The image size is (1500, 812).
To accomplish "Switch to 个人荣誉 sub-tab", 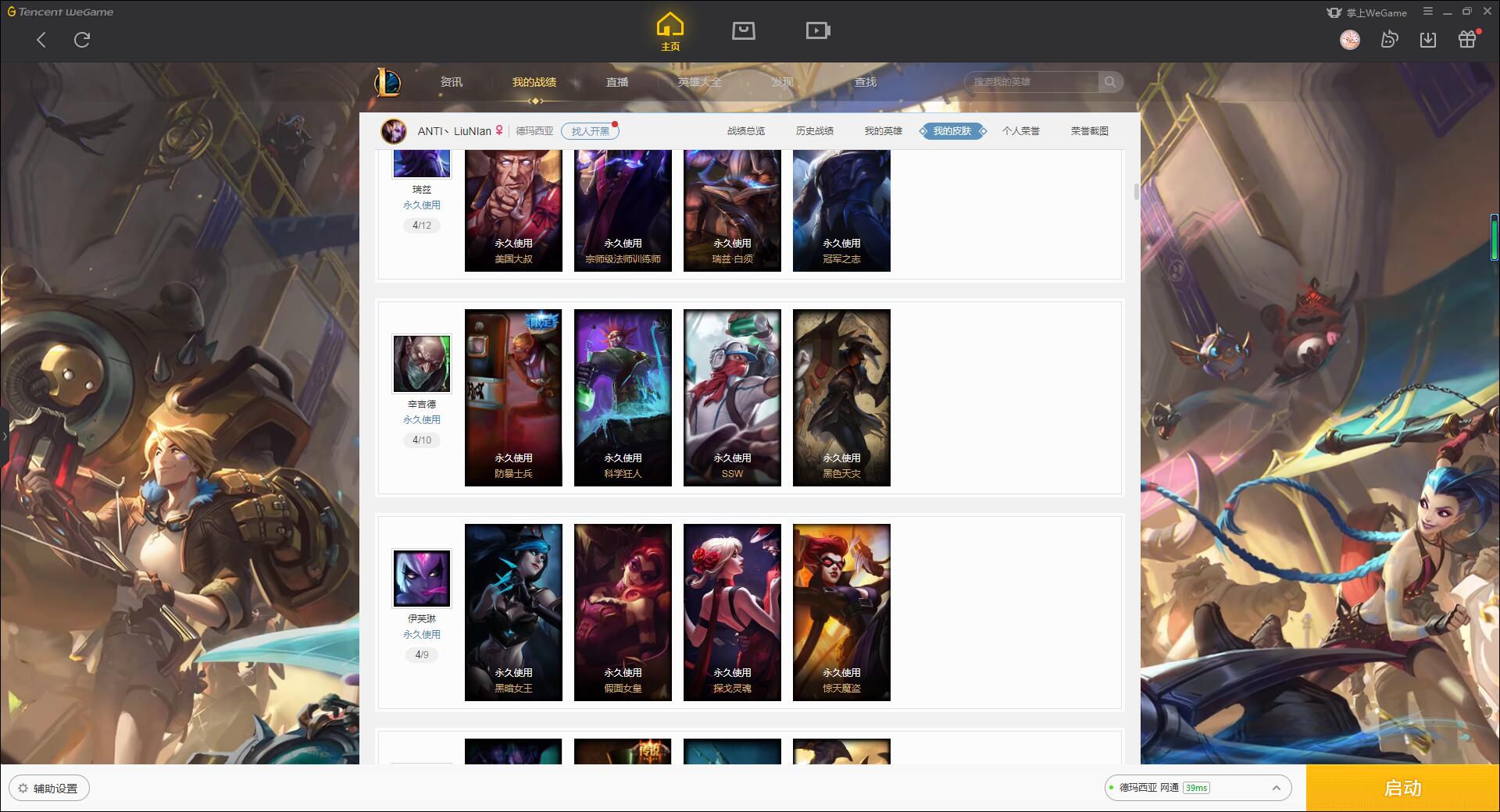I will (1021, 131).
